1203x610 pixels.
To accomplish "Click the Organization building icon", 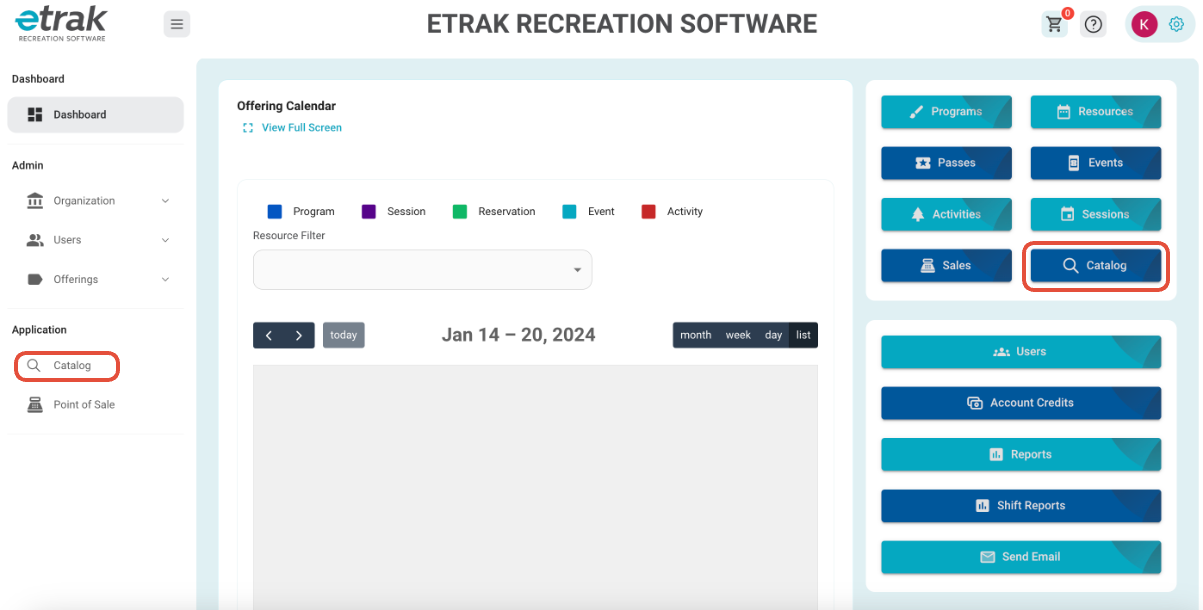I will (35, 200).
